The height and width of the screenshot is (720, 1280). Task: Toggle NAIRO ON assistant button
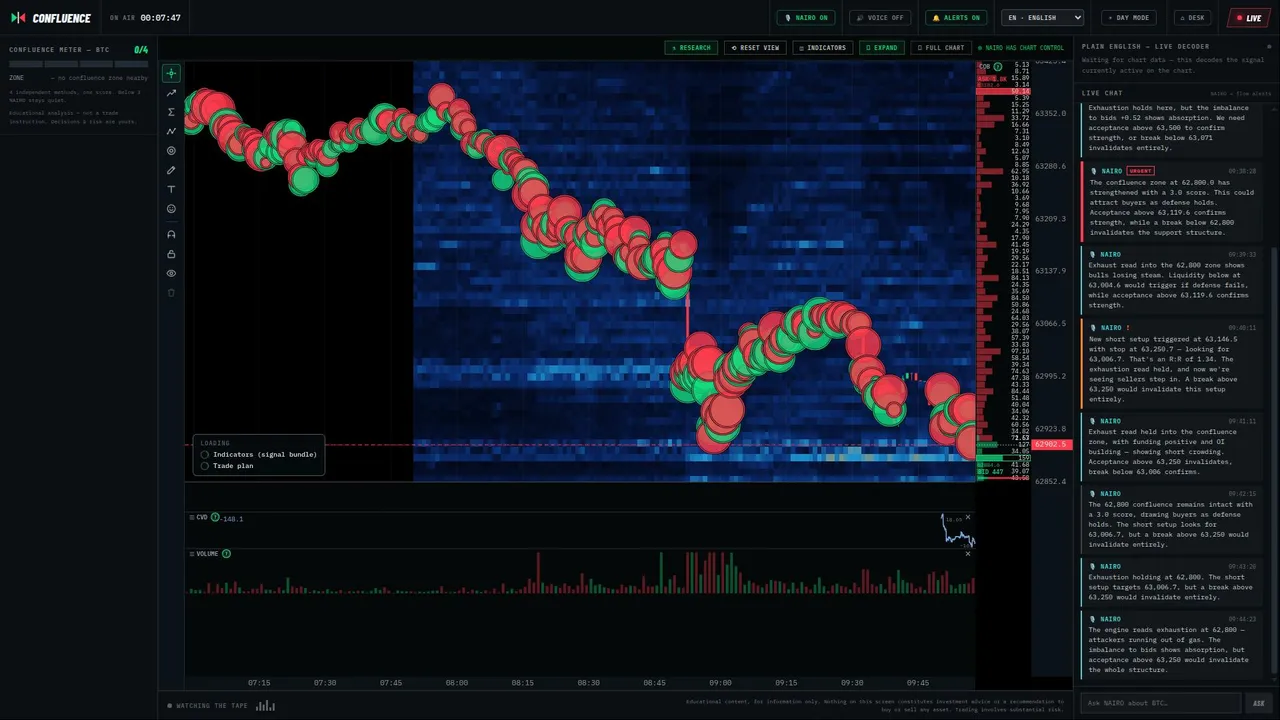(806, 18)
